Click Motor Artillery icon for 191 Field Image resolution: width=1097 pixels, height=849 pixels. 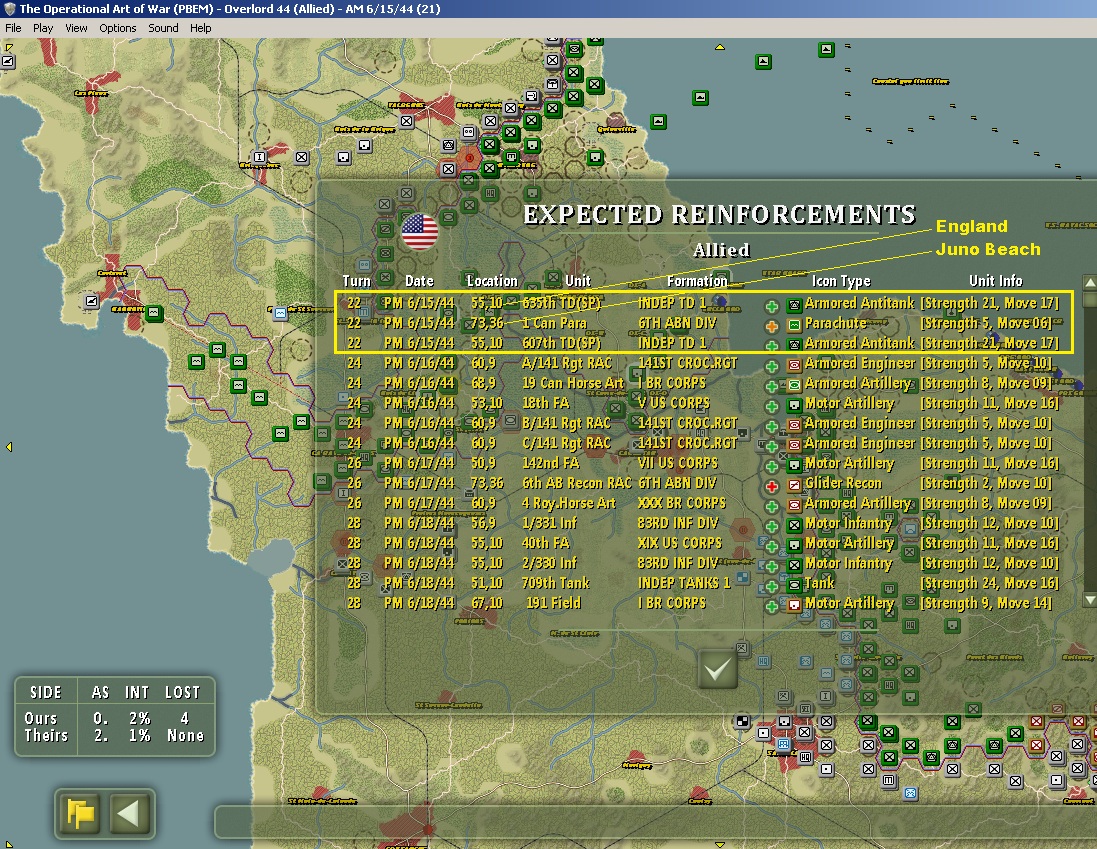click(794, 605)
